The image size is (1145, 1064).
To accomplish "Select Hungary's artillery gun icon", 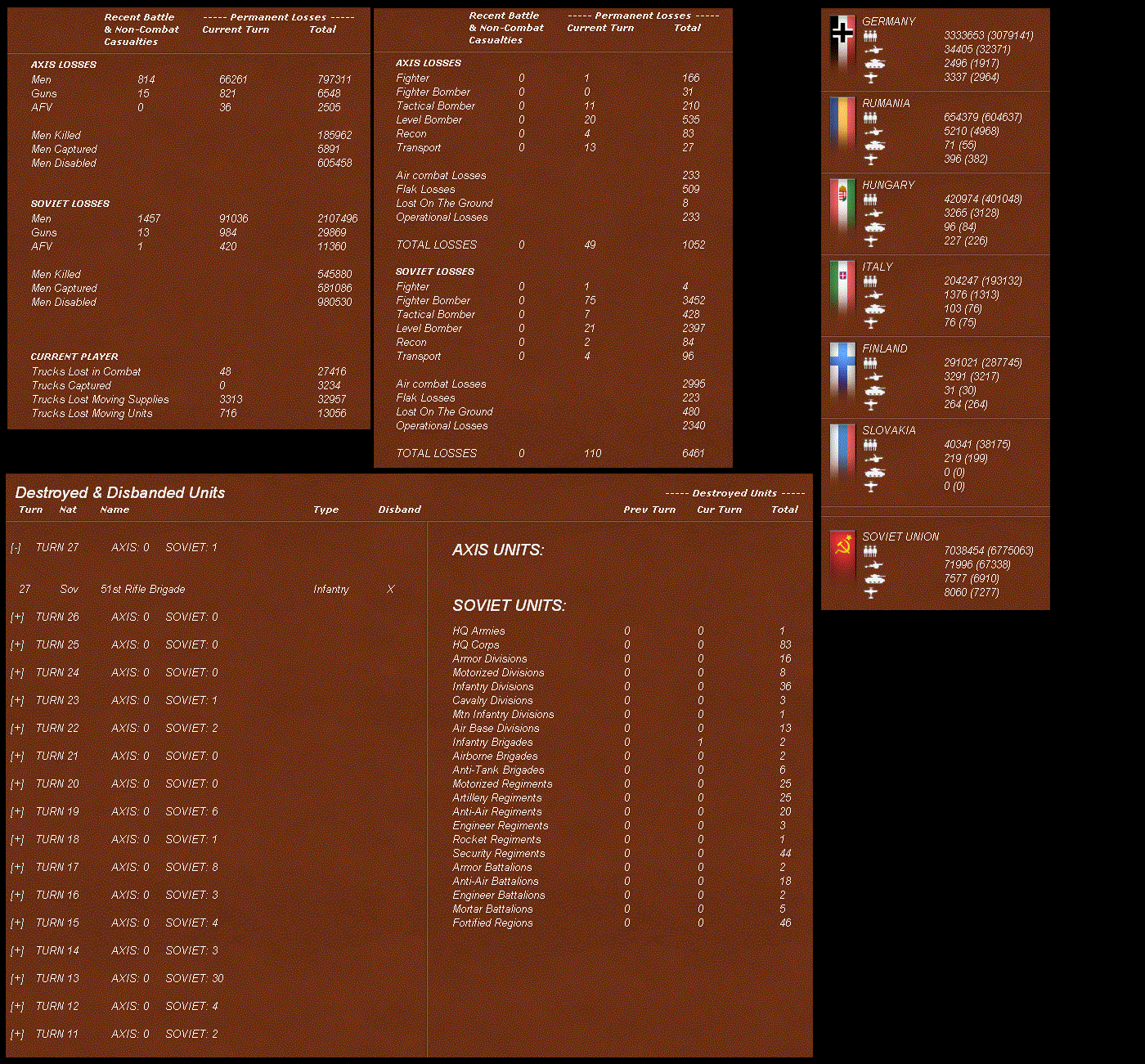I will click(x=873, y=213).
